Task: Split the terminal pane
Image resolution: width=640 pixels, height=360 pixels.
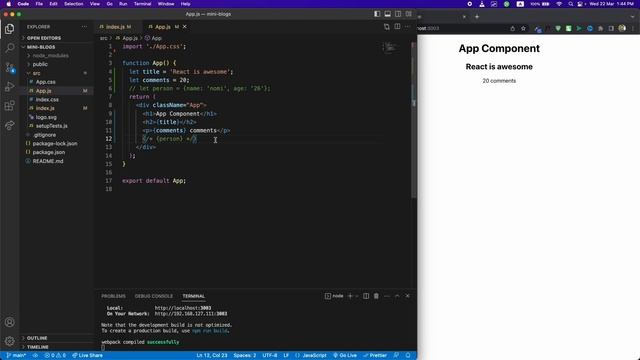Action: [366, 296]
